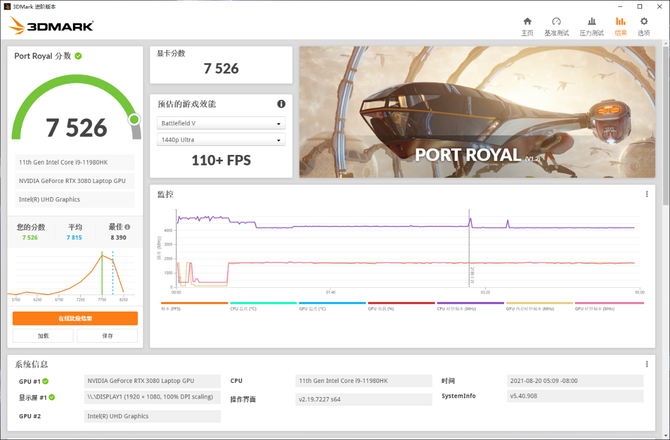Click the CPU field in system info
This screenshot has width=670, height=440.
point(364,381)
